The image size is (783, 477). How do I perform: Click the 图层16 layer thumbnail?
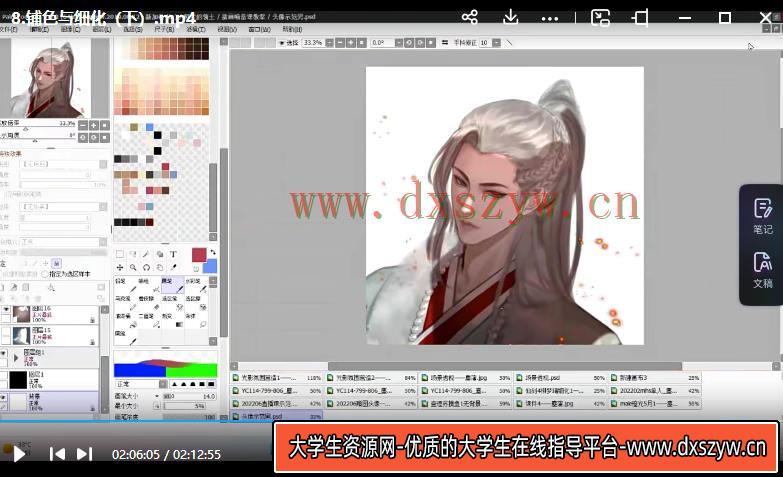click(21, 314)
